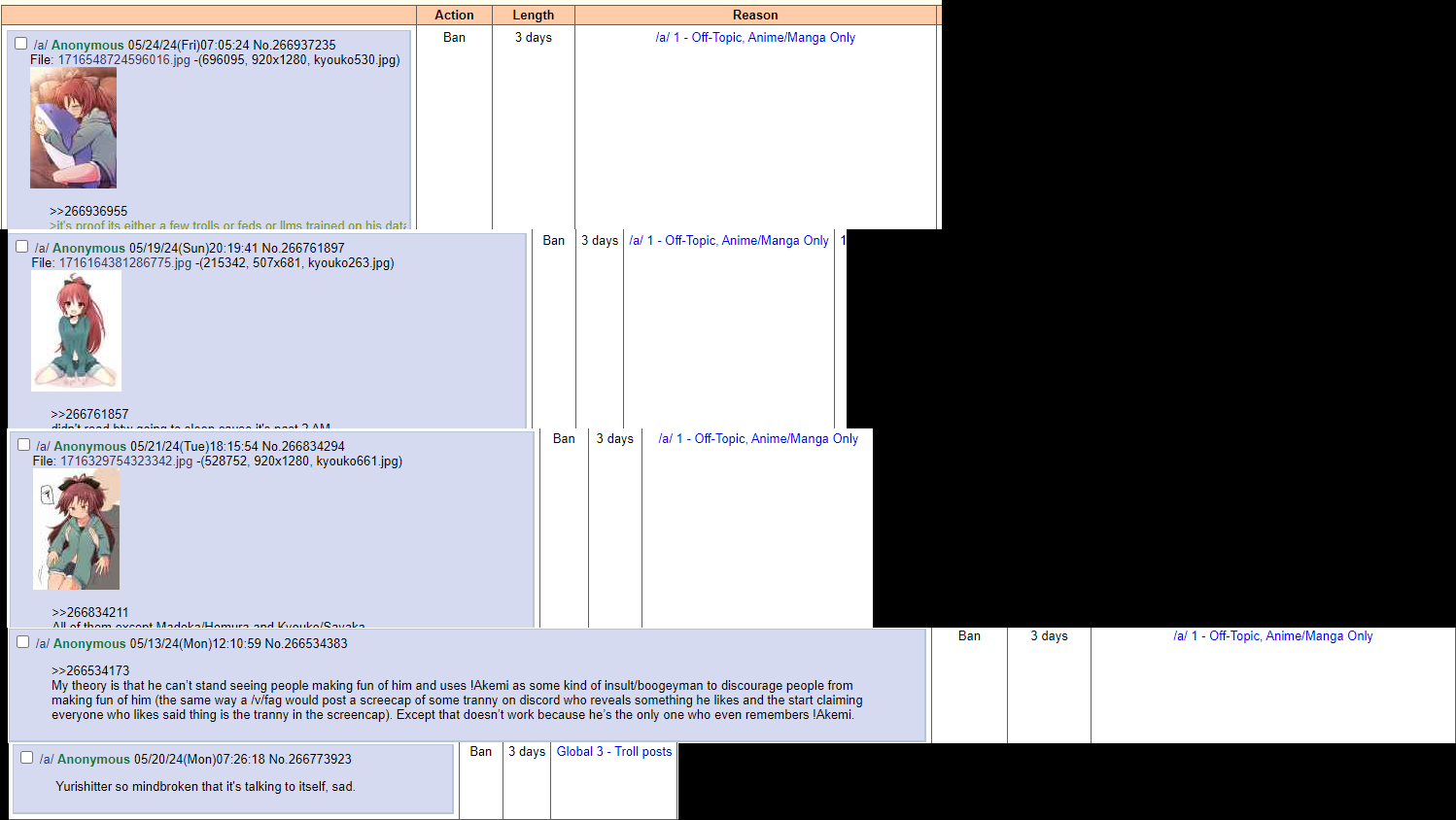
Task: Click the Anonymous name on post No.266534383
Action: pos(89,644)
